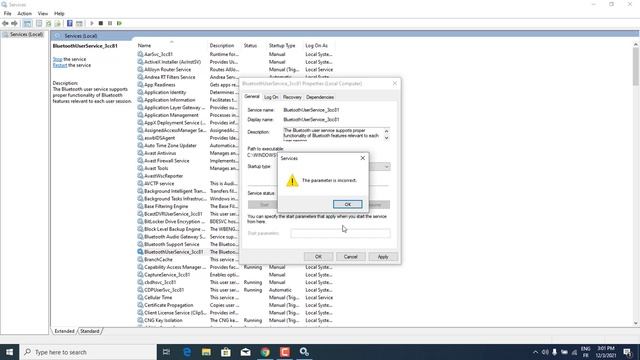Viewport: 640px width, 360px height.
Task: Click Apply in the Properties dialog
Action: coord(383,257)
